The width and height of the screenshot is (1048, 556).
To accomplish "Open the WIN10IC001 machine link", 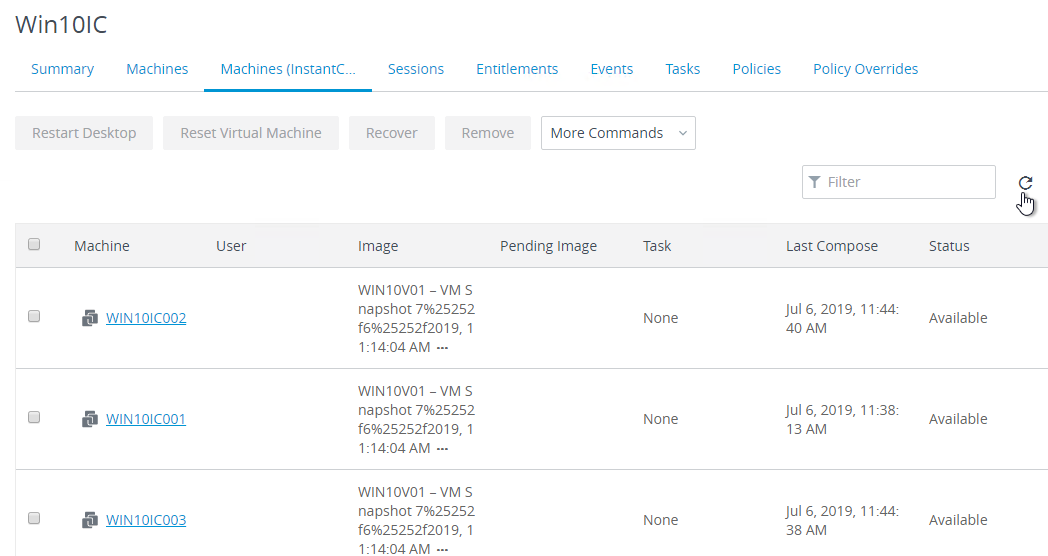I will tap(146, 419).
